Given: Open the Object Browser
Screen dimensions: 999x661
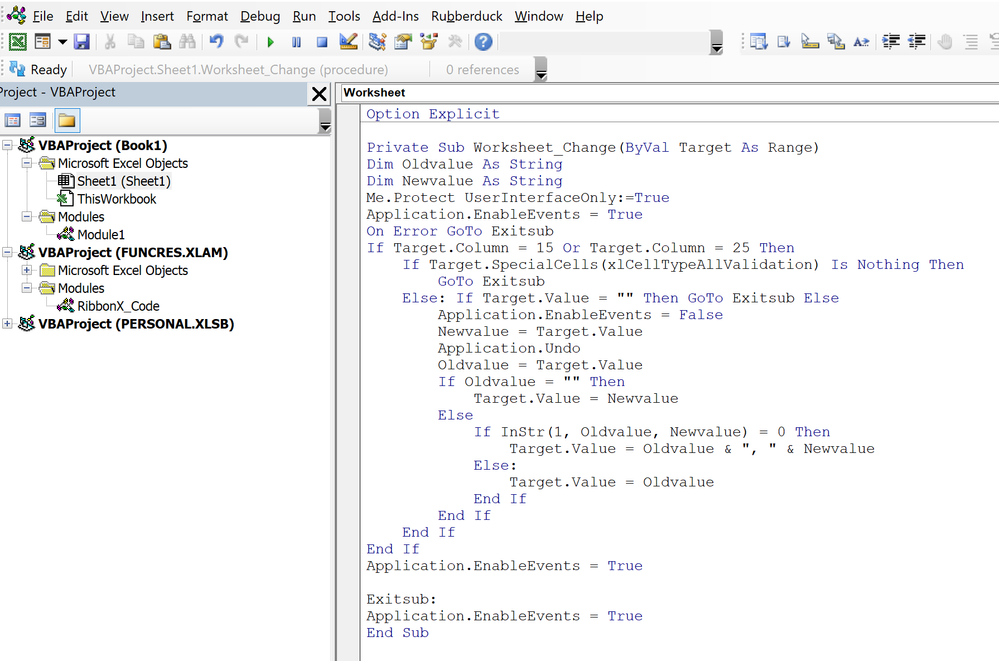Looking at the screenshot, I should [426, 41].
